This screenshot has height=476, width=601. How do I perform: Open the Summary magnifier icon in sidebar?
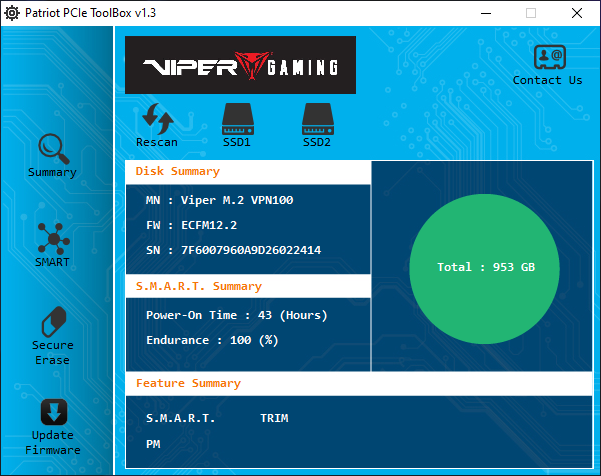point(52,149)
